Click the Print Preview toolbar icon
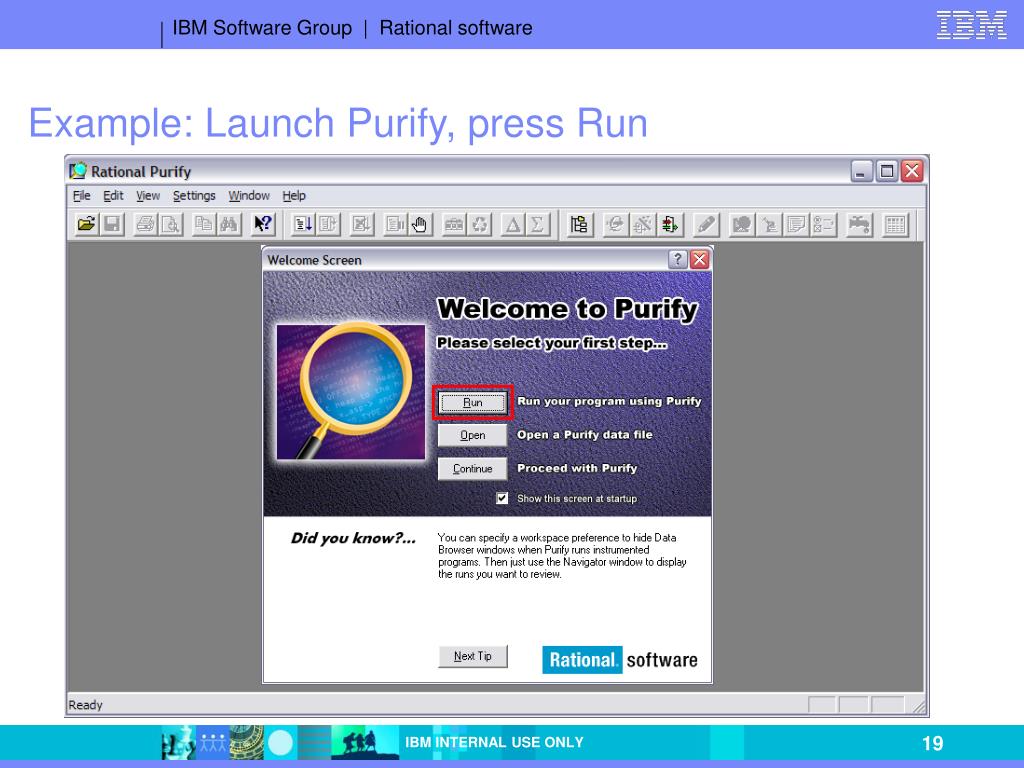1024x768 pixels. tap(170, 225)
